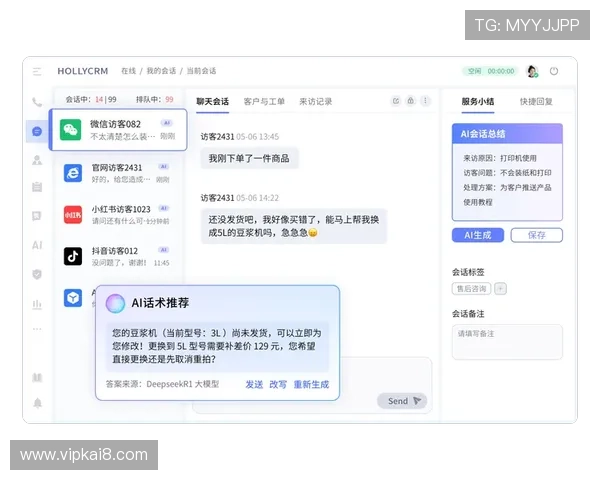Click the message about 5L的豆浆机

(x=293, y=226)
